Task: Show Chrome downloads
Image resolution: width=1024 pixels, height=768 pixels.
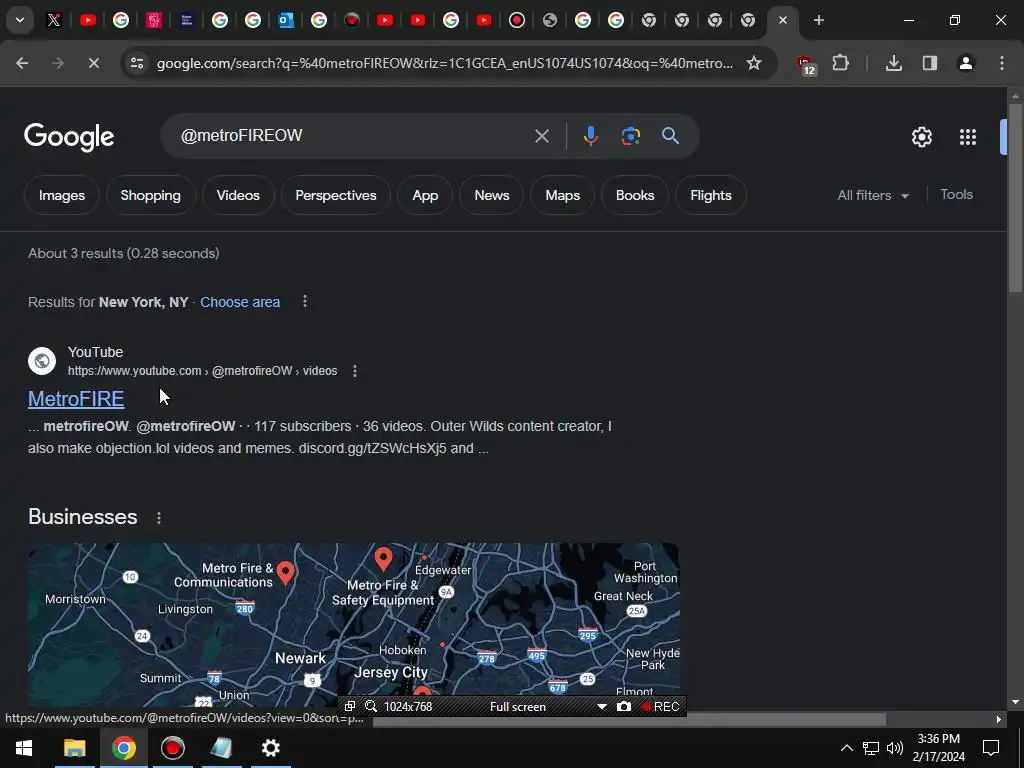Action: 893,63
